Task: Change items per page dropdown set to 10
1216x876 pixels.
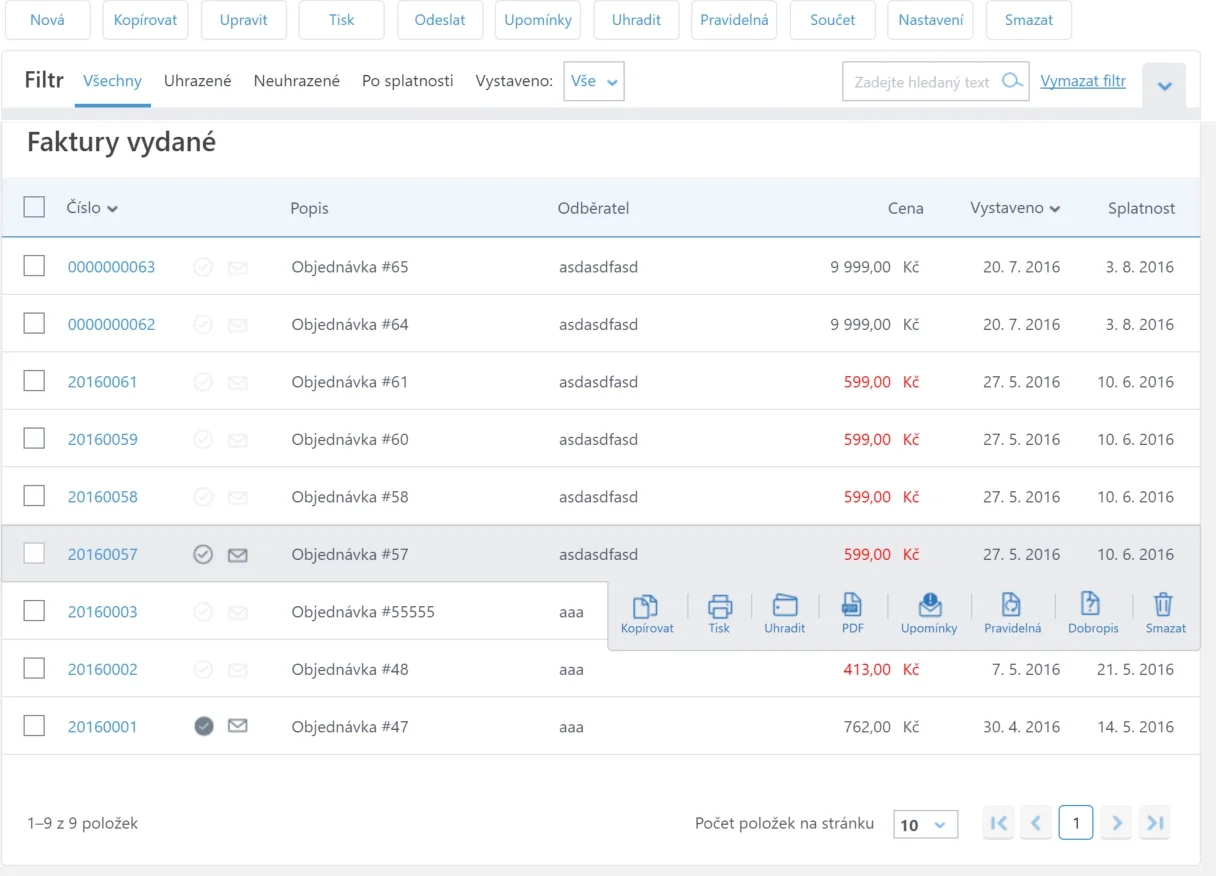Action: coord(924,825)
